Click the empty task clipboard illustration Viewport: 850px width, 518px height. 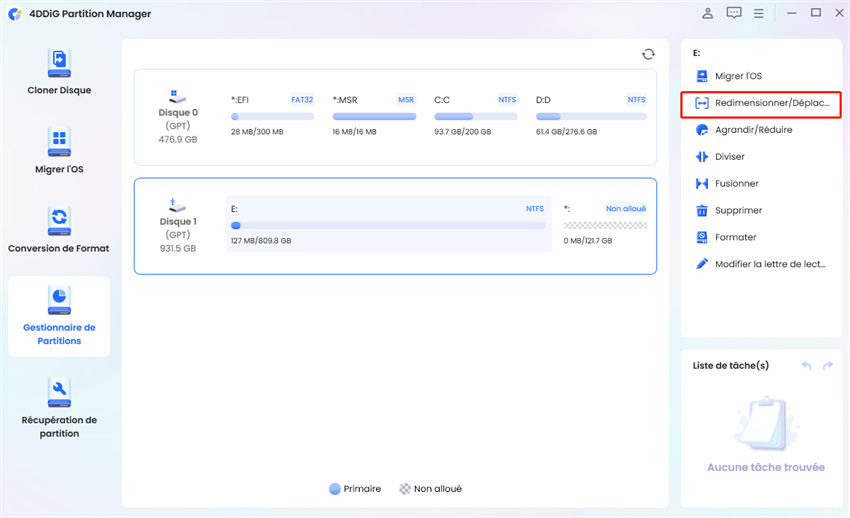pyautogui.click(x=767, y=423)
